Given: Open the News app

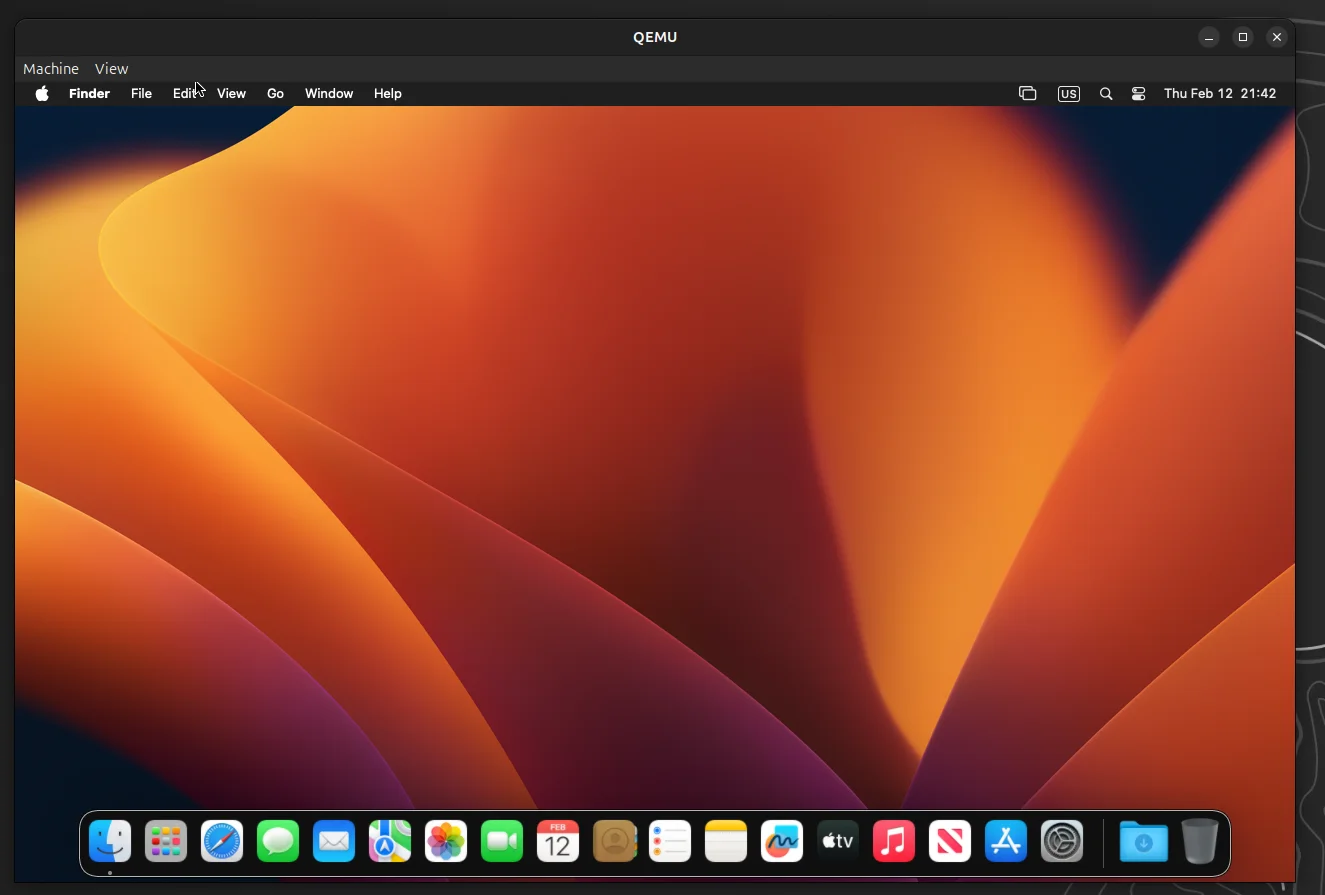Looking at the screenshot, I should coord(949,842).
